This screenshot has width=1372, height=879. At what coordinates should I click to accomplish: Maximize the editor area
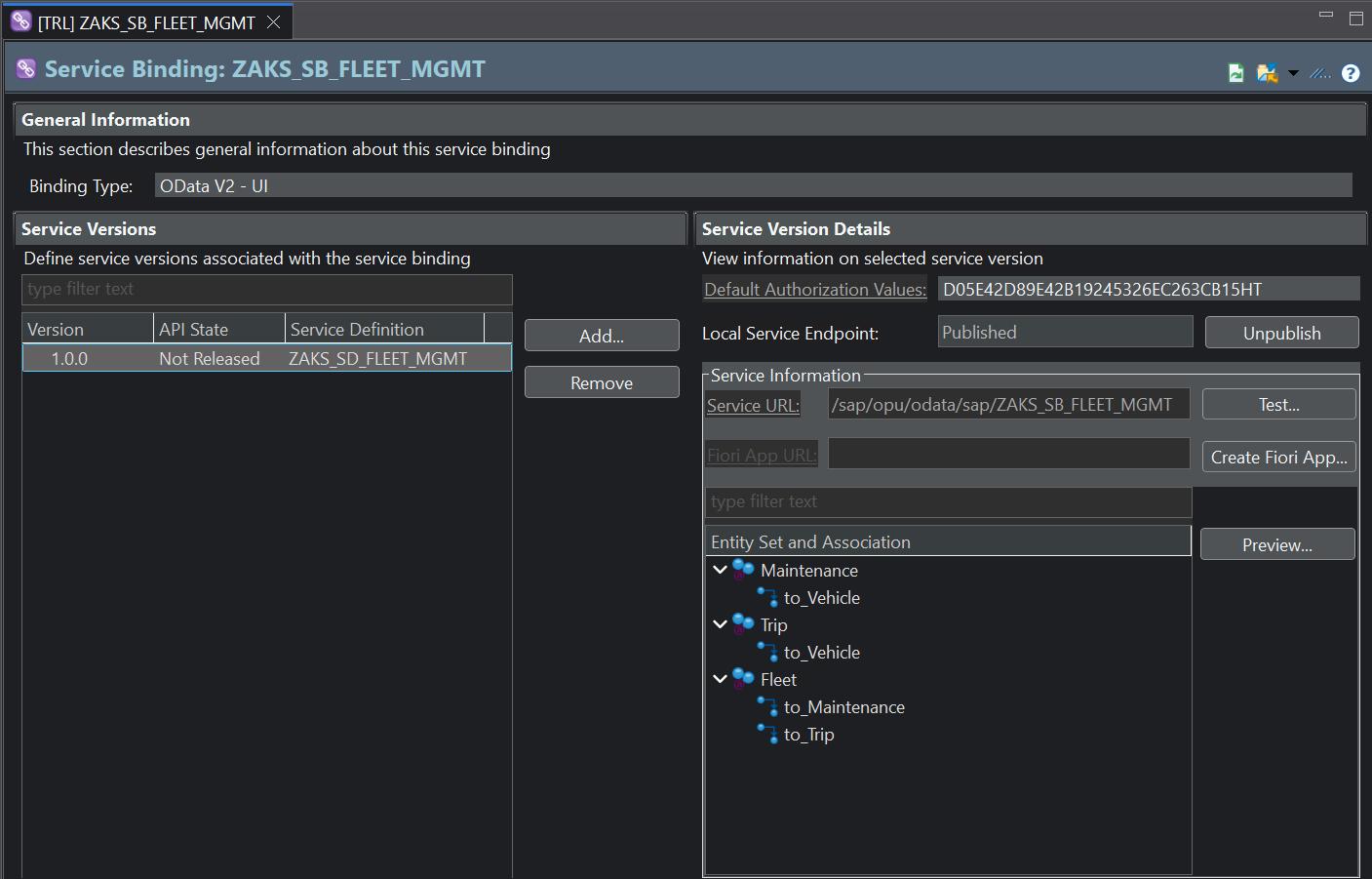pos(1355,18)
